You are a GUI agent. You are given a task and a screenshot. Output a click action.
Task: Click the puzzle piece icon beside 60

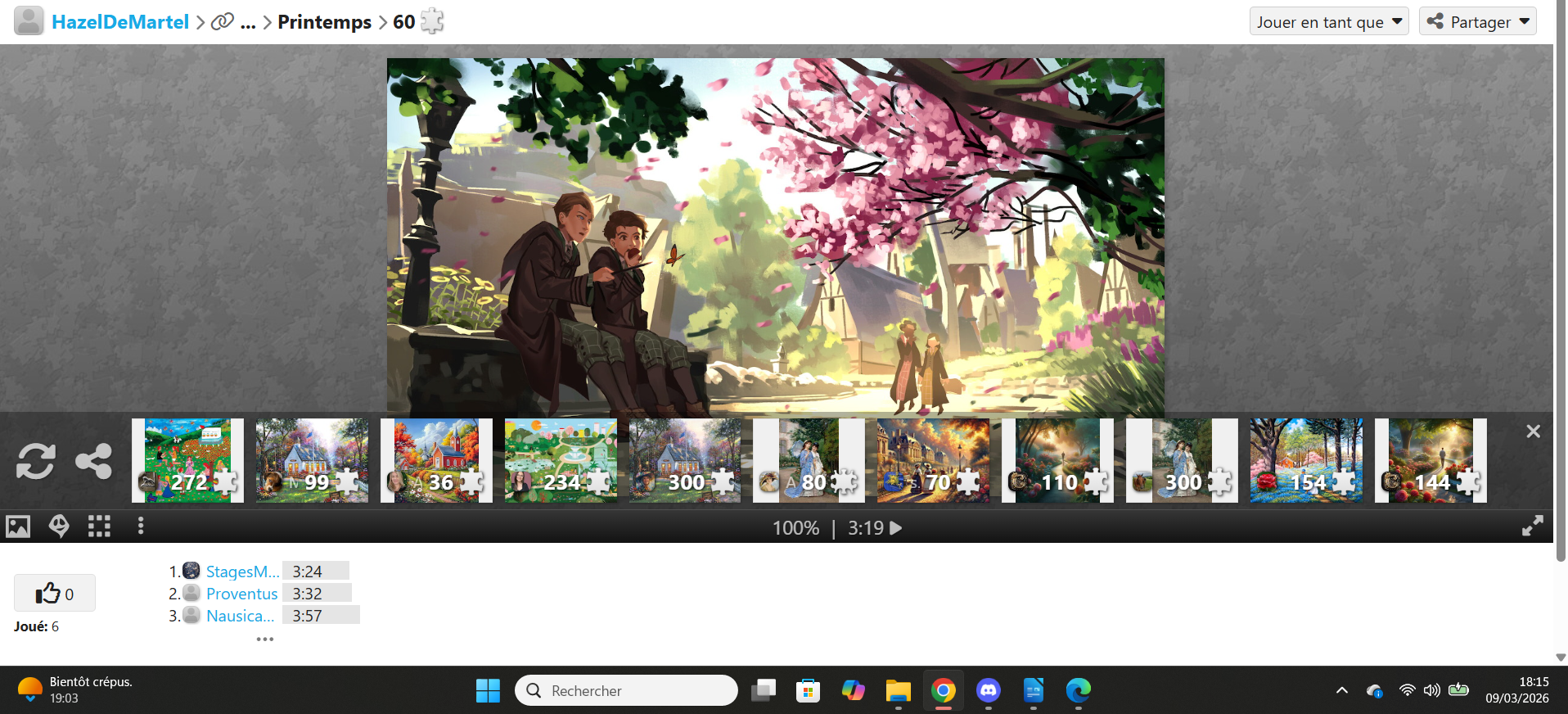432,21
